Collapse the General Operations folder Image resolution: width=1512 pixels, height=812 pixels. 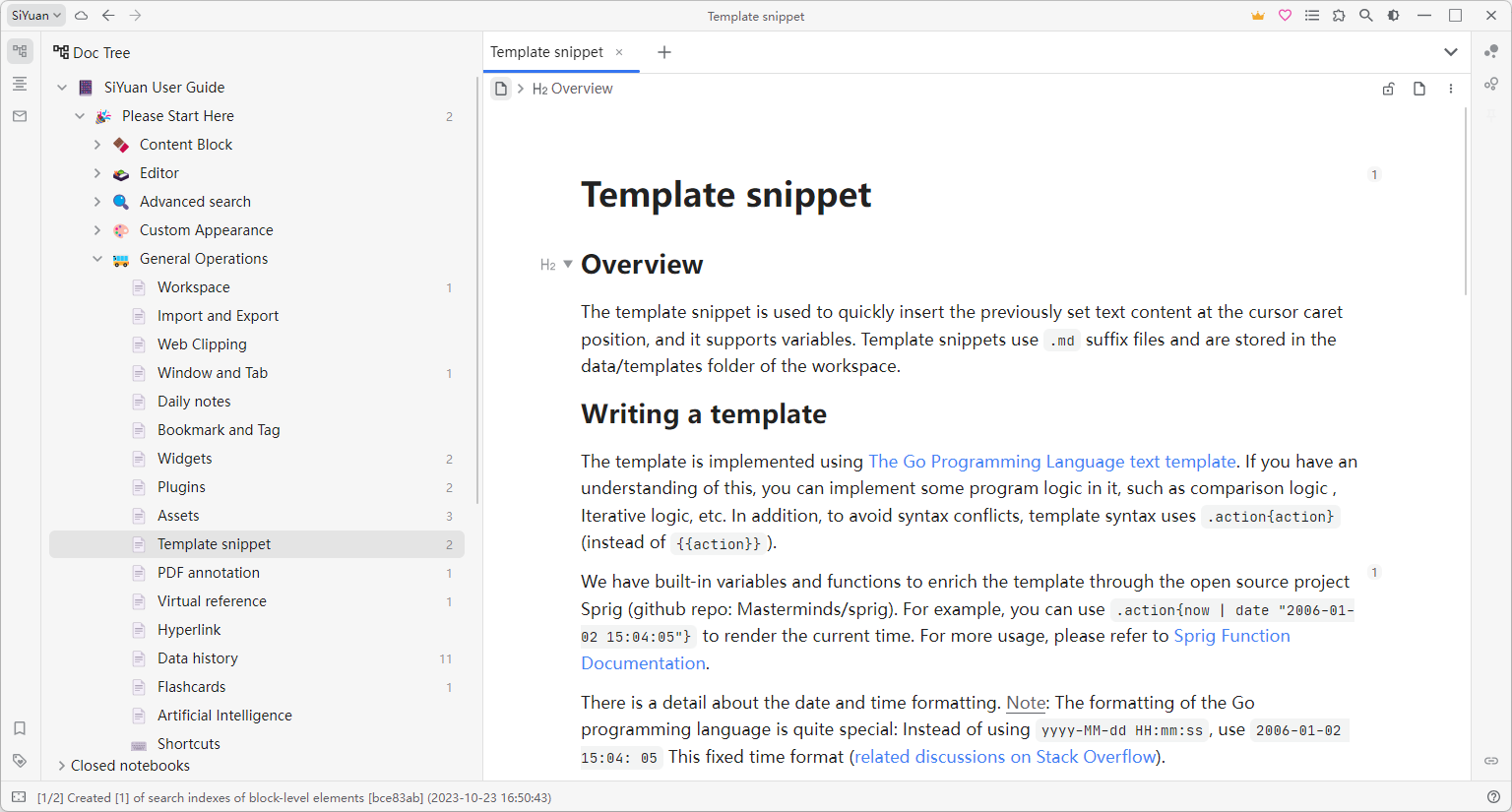point(97,259)
